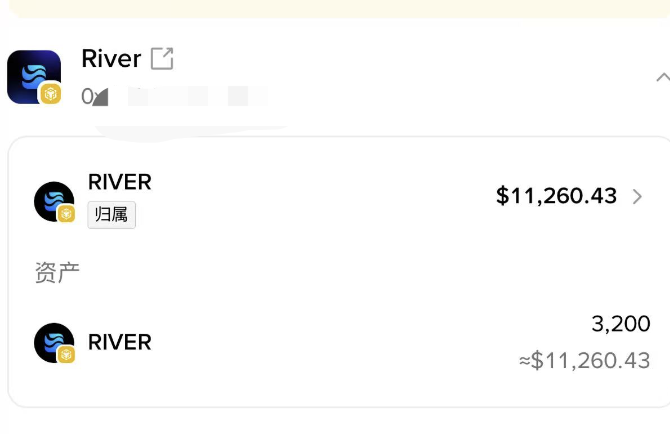The width and height of the screenshot is (670, 434).
Task: Click the yellow banner strip at the top
Action: click(x=335, y=8)
